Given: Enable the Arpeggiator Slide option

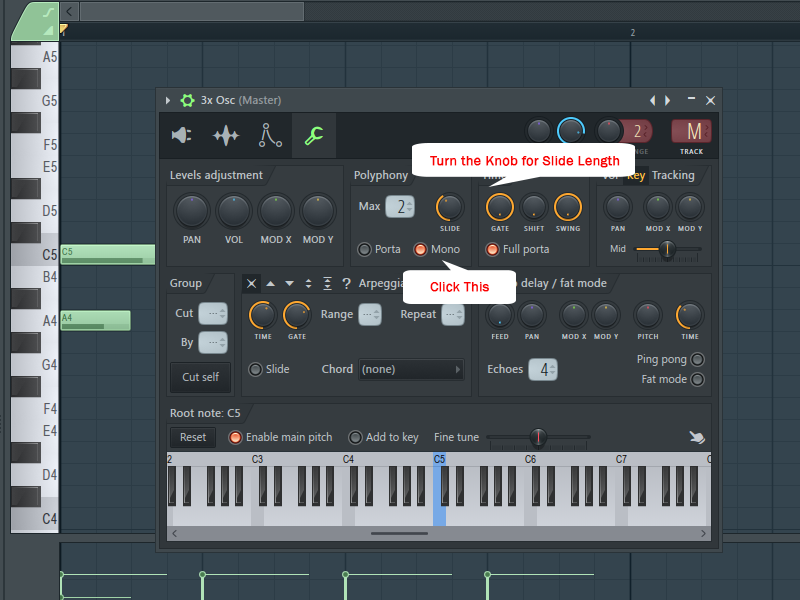Looking at the screenshot, I should [255, 369].
